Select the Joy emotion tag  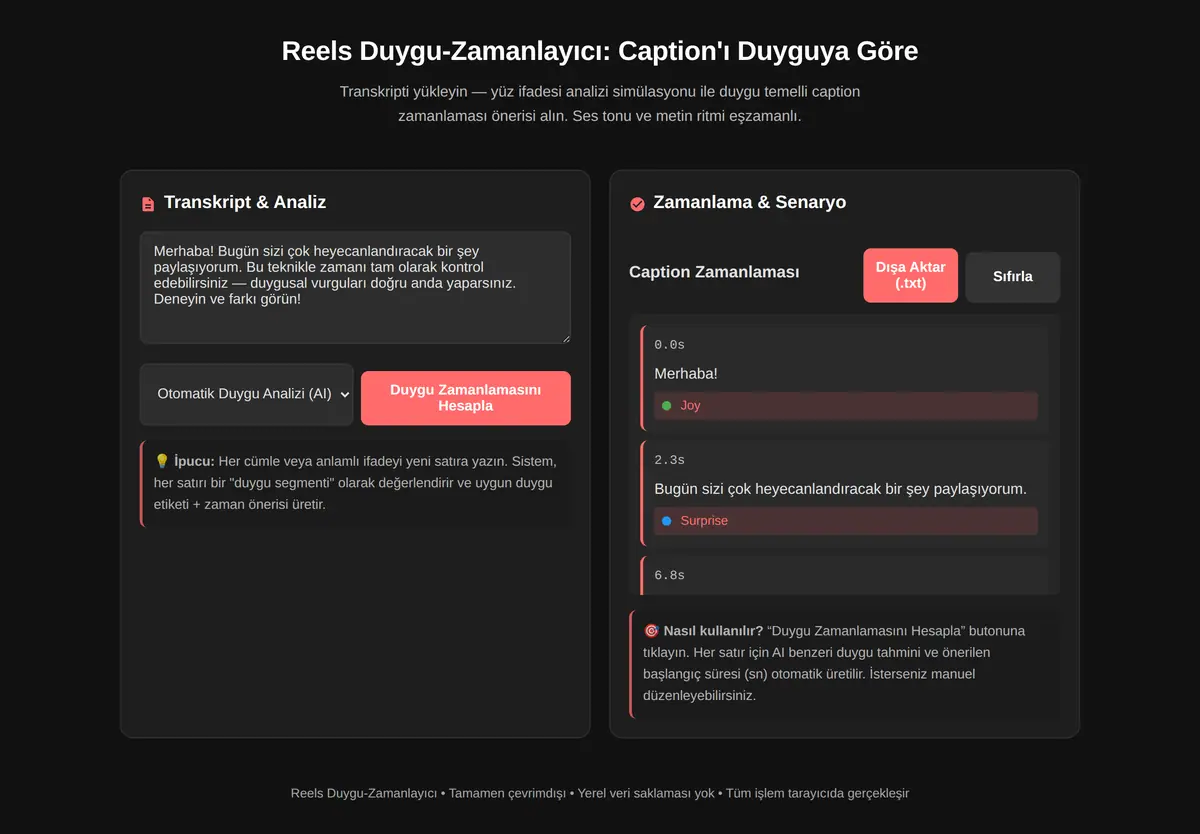click(846, 406)
